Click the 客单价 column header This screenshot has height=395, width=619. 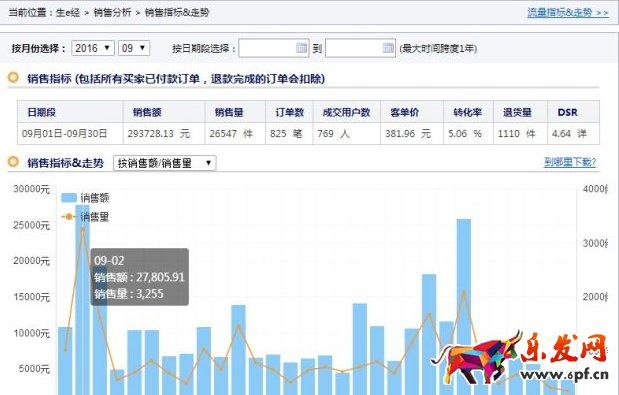coord(412,112)
